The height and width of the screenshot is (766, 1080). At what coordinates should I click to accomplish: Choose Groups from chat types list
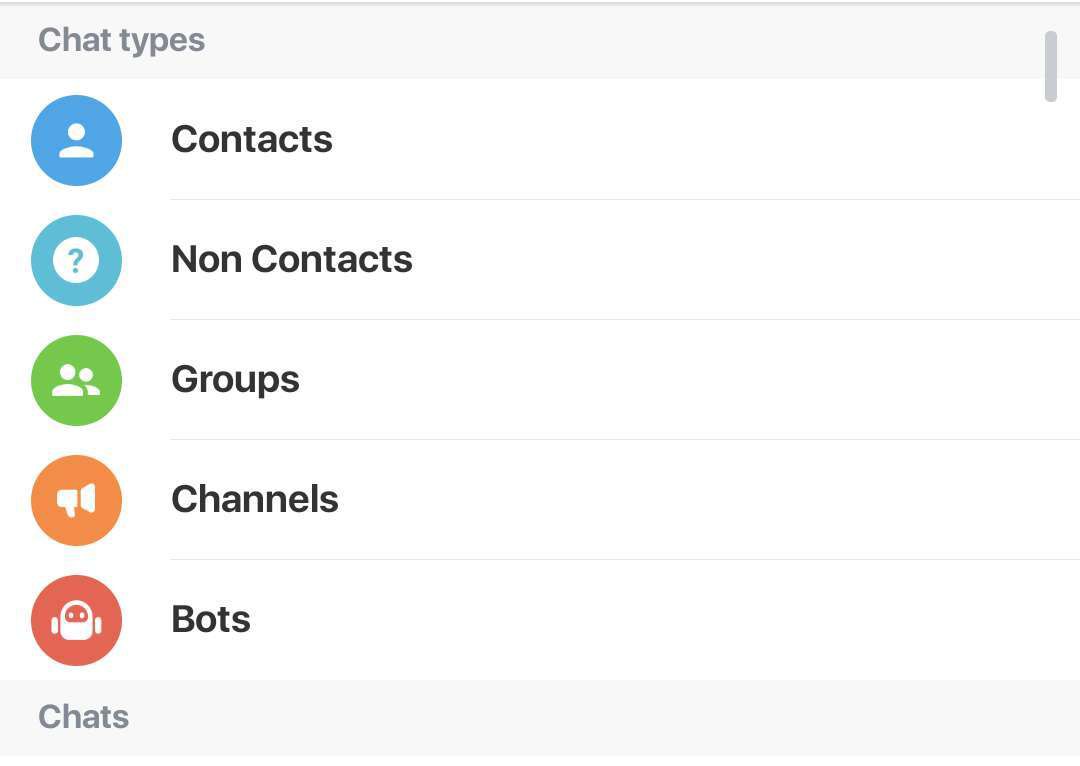(236, 381)
